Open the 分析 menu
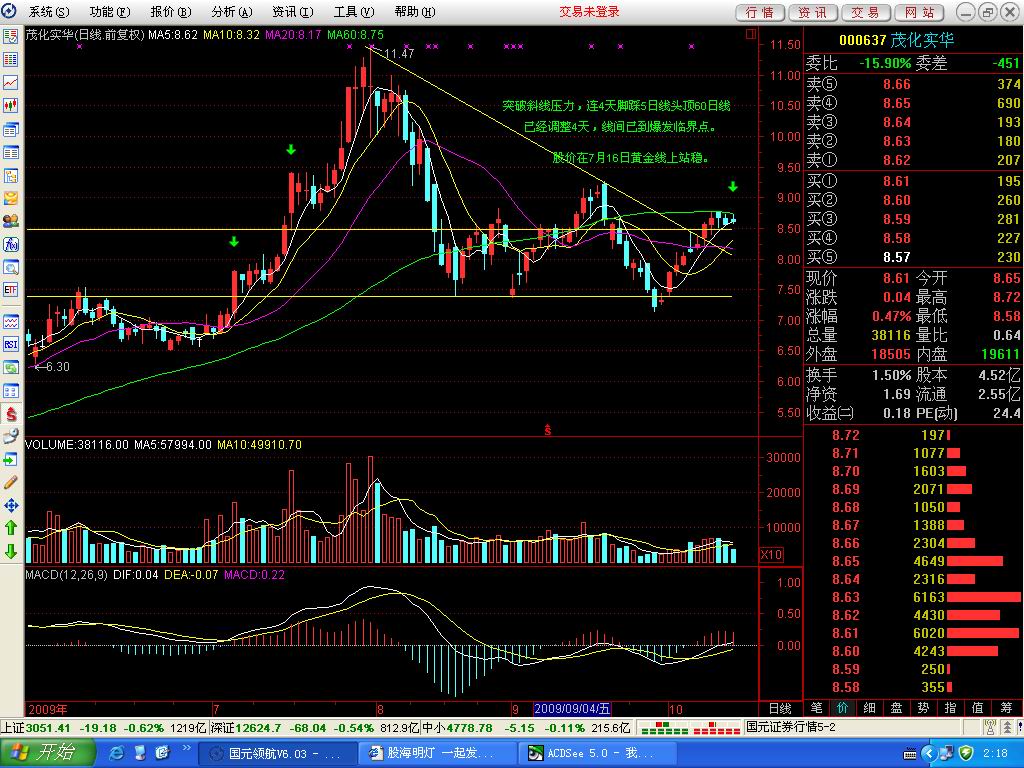This screenshot has height=768, width=1024. 231,12
